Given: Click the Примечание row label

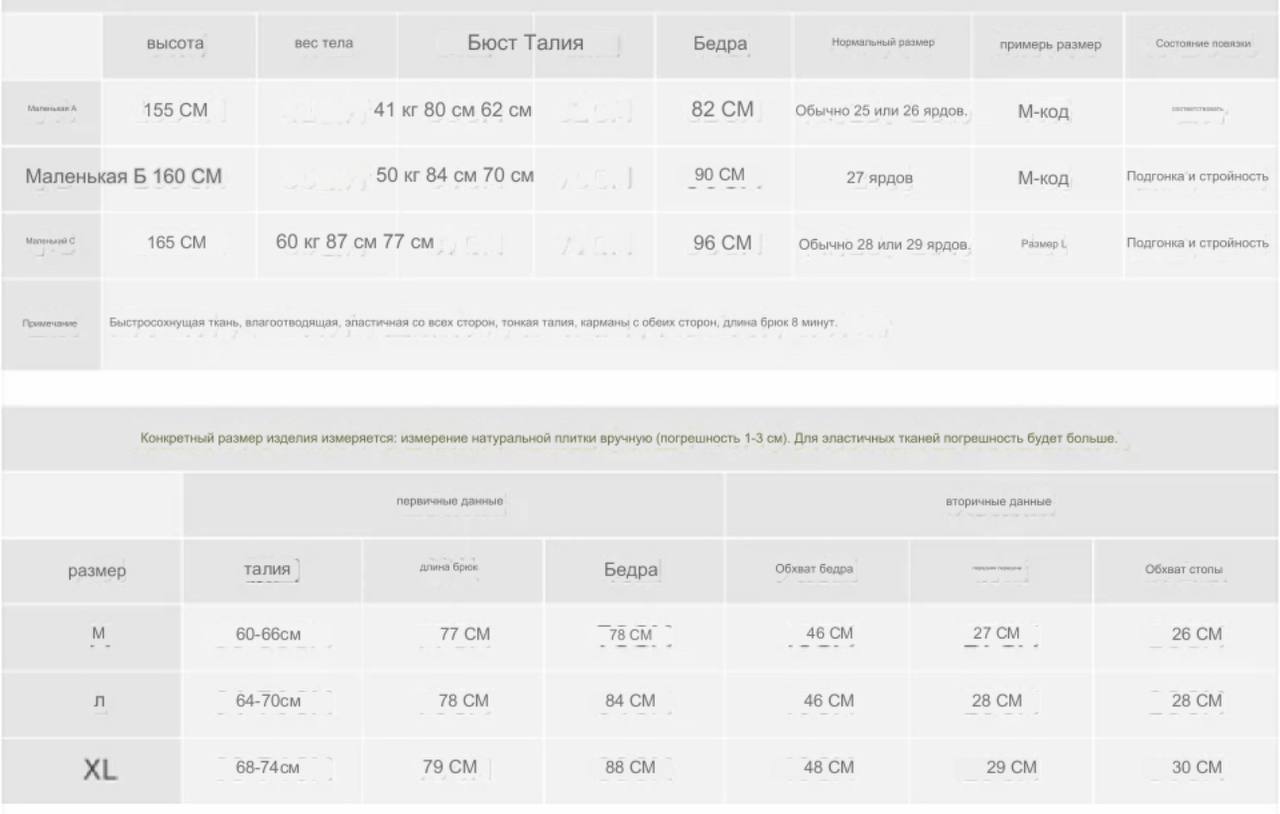Looking at the screenshot, I should pos(50,323).
